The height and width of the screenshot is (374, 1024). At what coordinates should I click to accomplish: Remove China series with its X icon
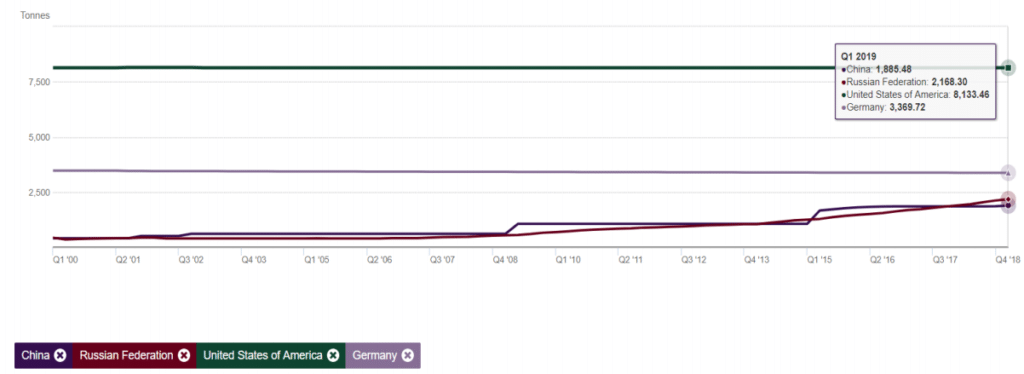pos(60,356)
